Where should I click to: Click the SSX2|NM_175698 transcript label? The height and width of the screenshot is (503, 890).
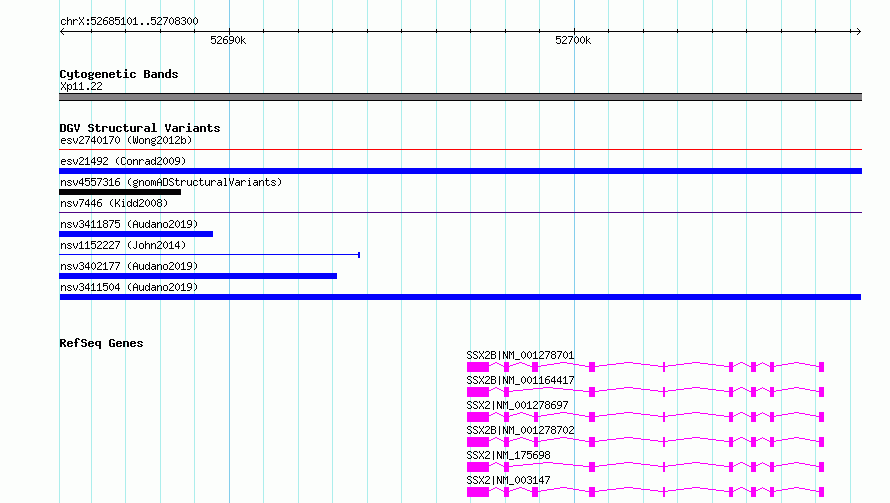[x=509, y=455]
